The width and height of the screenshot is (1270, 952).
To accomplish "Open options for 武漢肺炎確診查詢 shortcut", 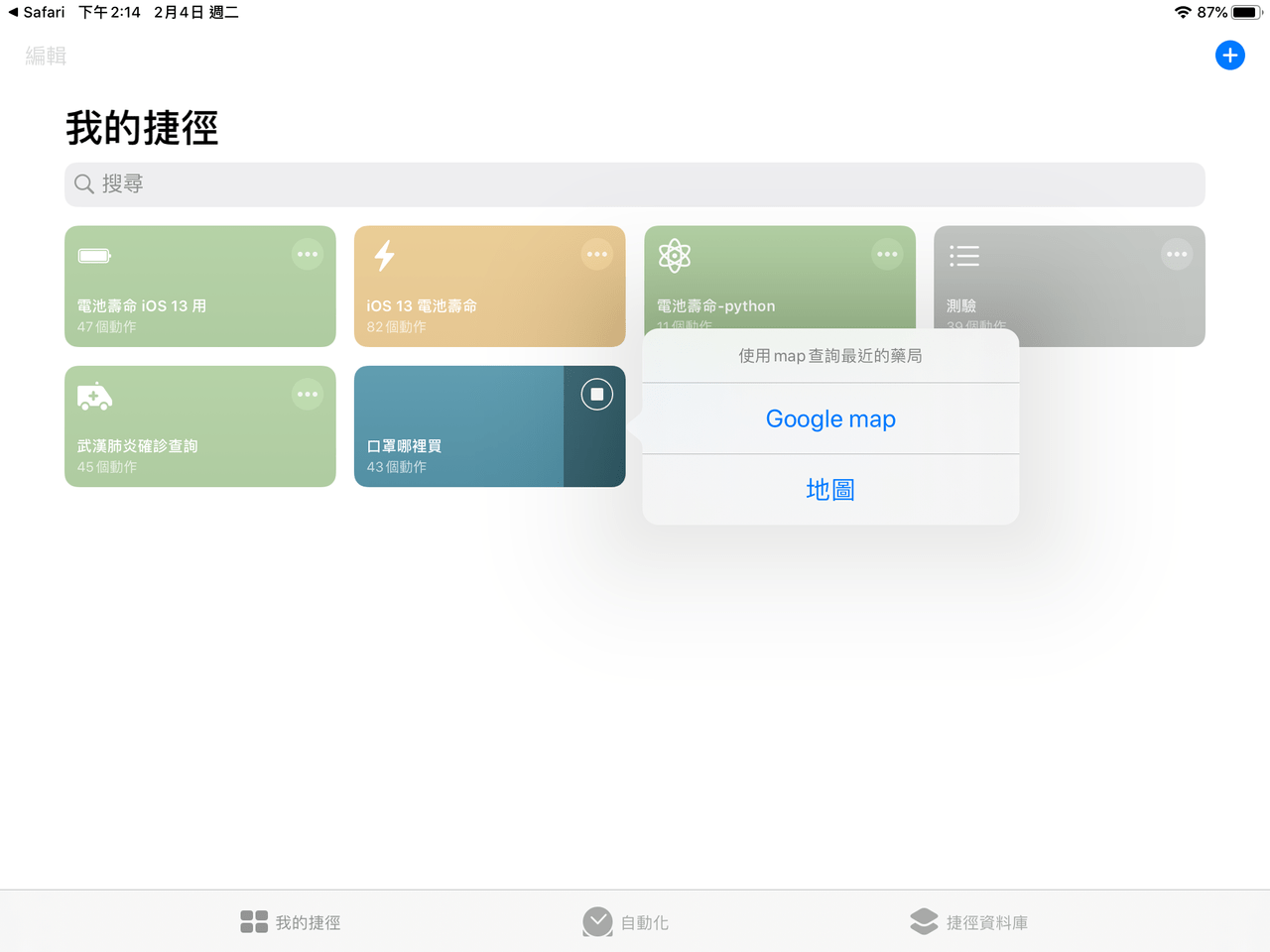I will [x=308, y=395].
